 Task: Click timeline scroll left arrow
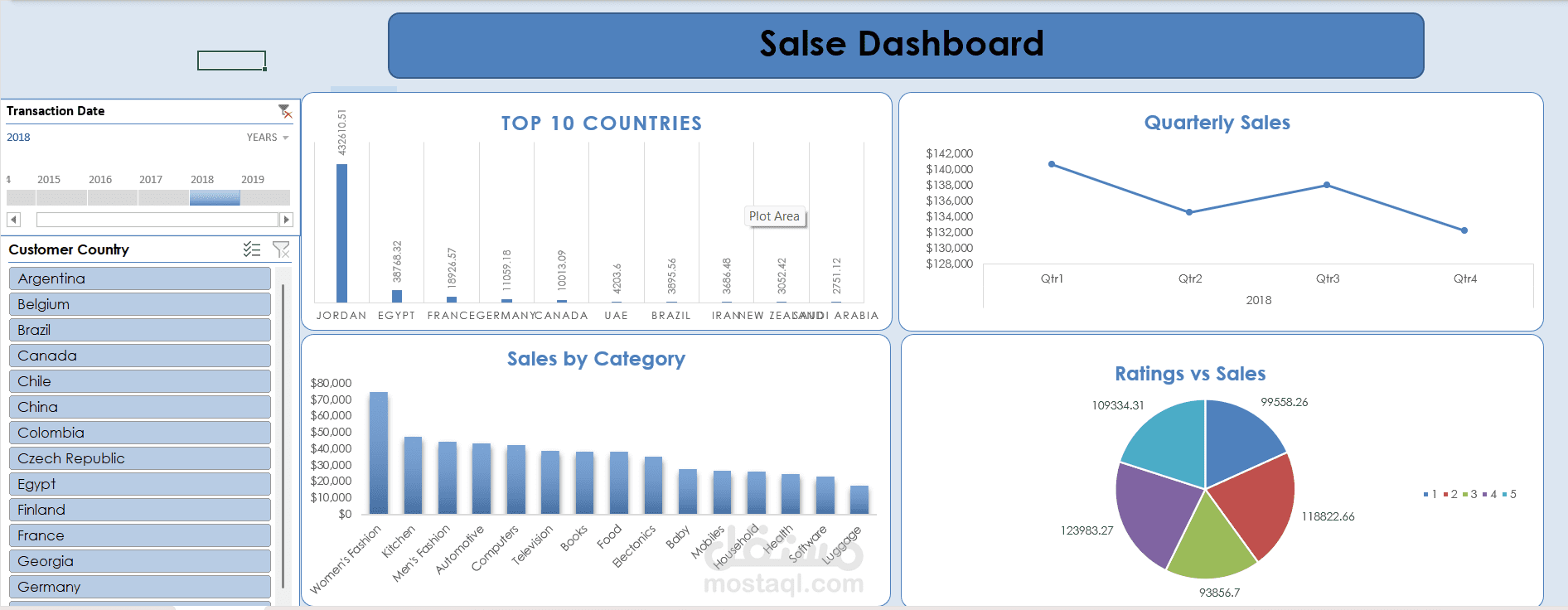pyautogui.click(x=13, y=220)
